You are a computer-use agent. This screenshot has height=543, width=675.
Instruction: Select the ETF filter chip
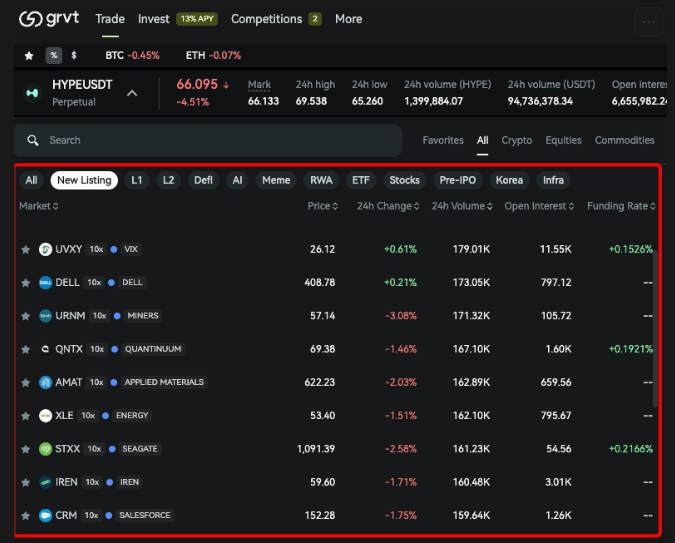point(361,180)
